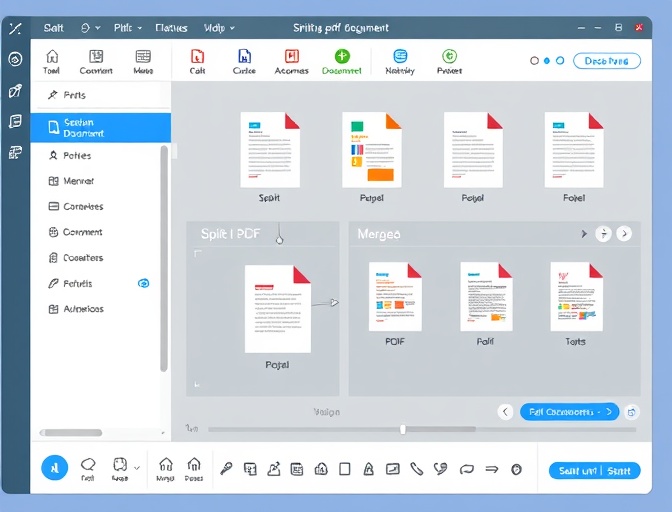Click the outlined button at top right of toolbar

point(606,61)
